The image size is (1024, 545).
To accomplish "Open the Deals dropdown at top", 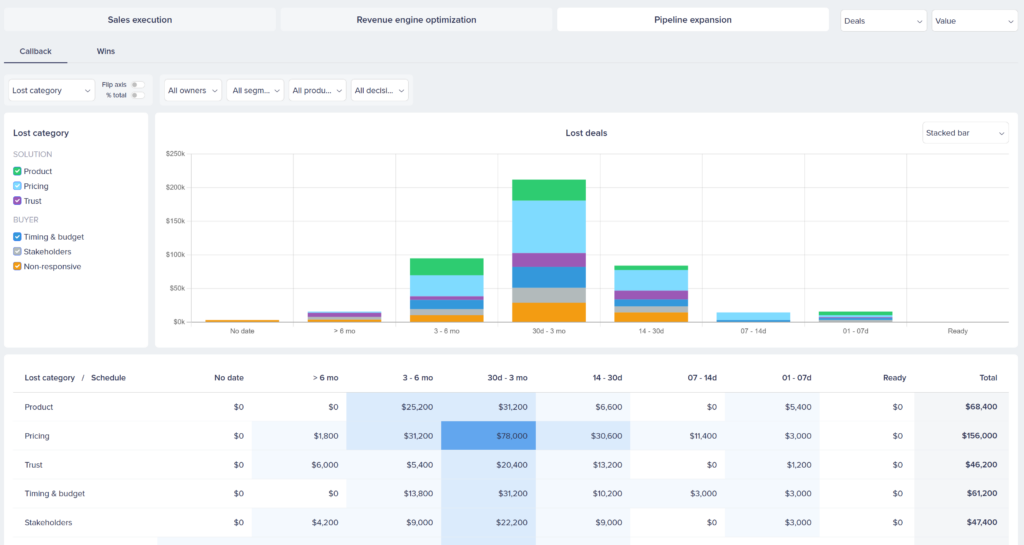I will pyautogui.click(x=883, y=20).
